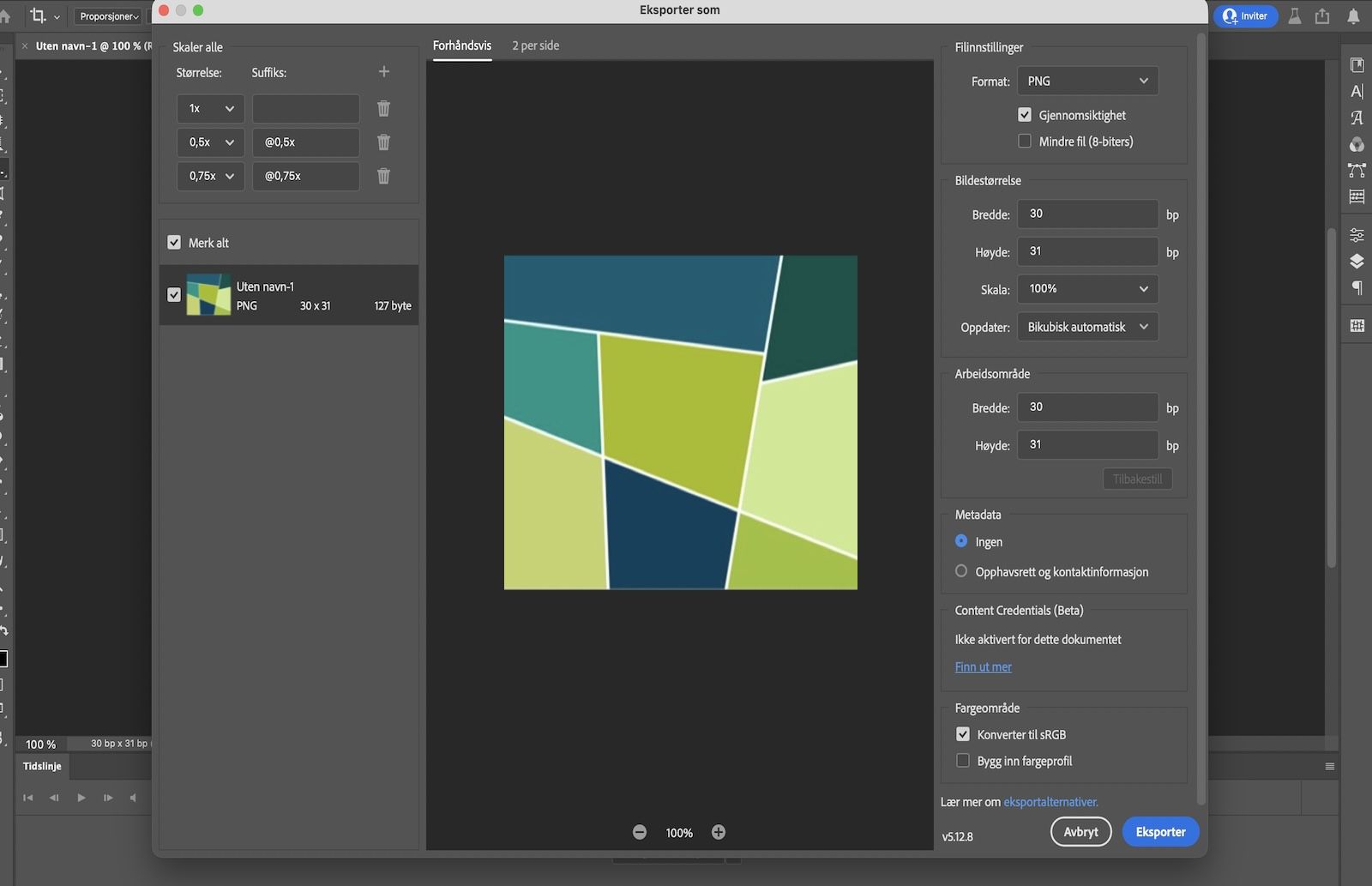1372x886 pixels.
Task: Delete the 0,5x scale row with trash icon
Action: 383,142
